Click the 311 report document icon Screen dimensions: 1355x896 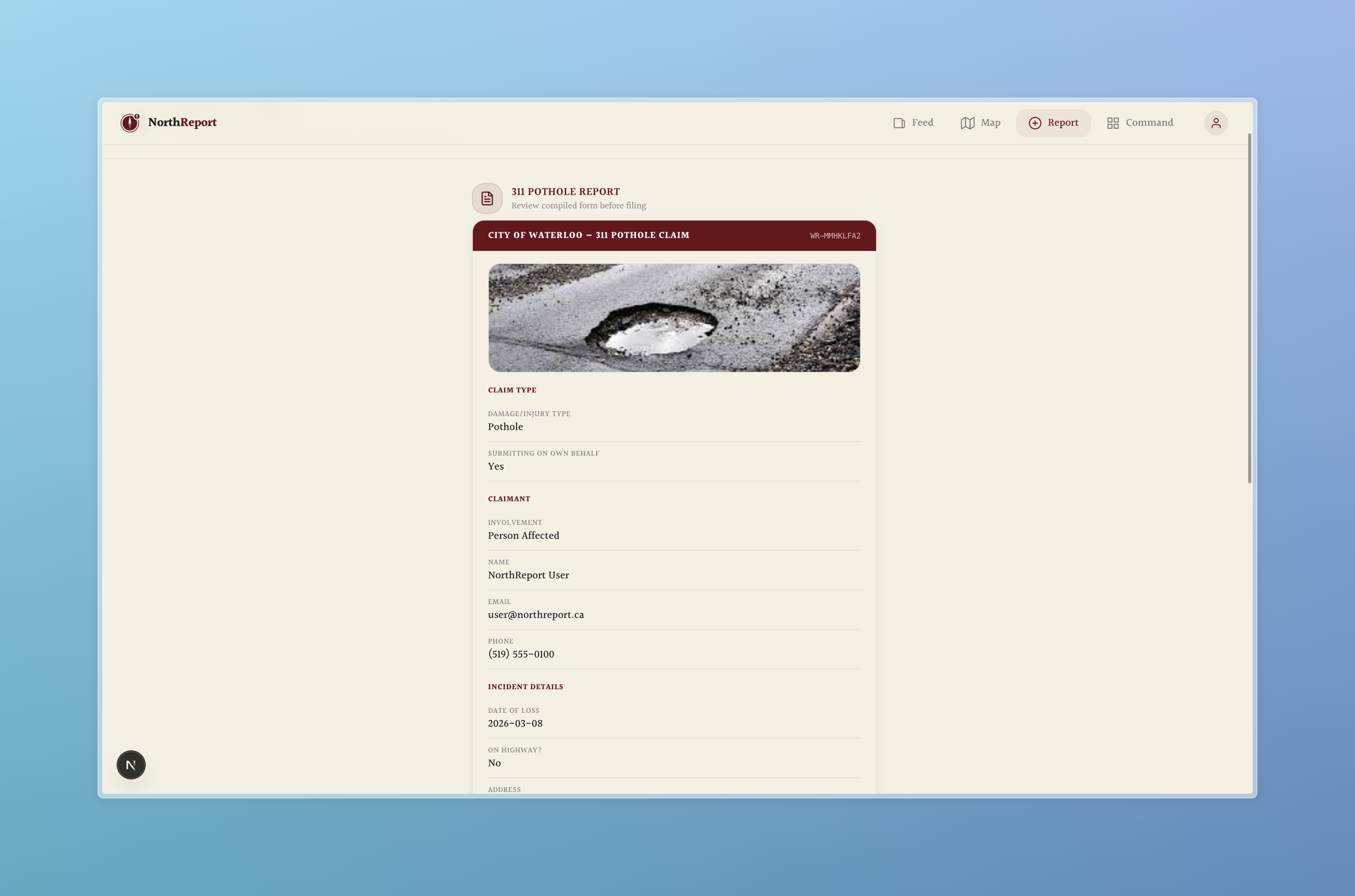tap(487, 198)
